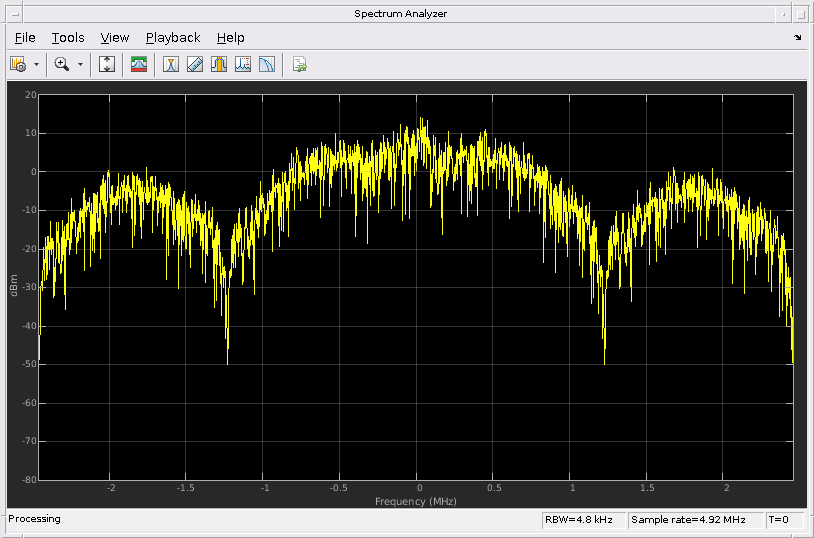814x538 pixels.
Task: Activate the Zoom In magnifier tool
Action: [62, 64]
